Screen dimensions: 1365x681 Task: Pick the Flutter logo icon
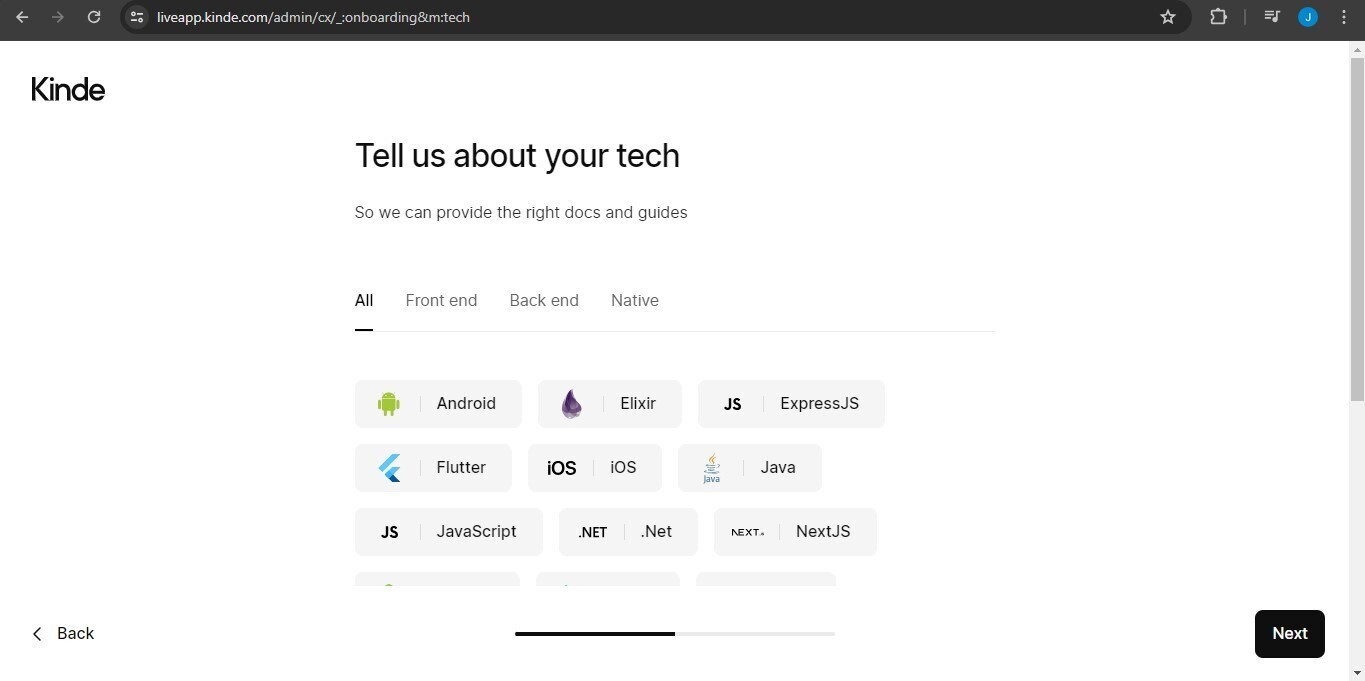[389, 468]
